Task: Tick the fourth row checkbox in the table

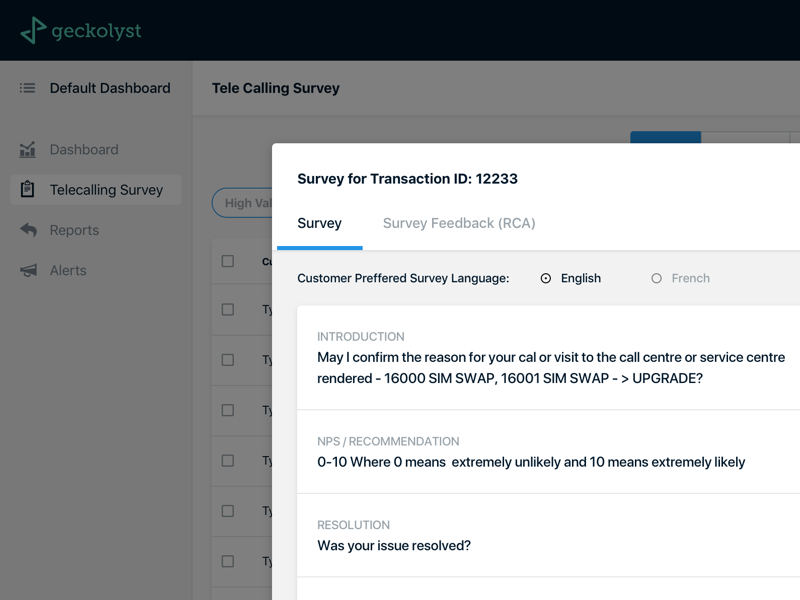Action: point(228,461)
